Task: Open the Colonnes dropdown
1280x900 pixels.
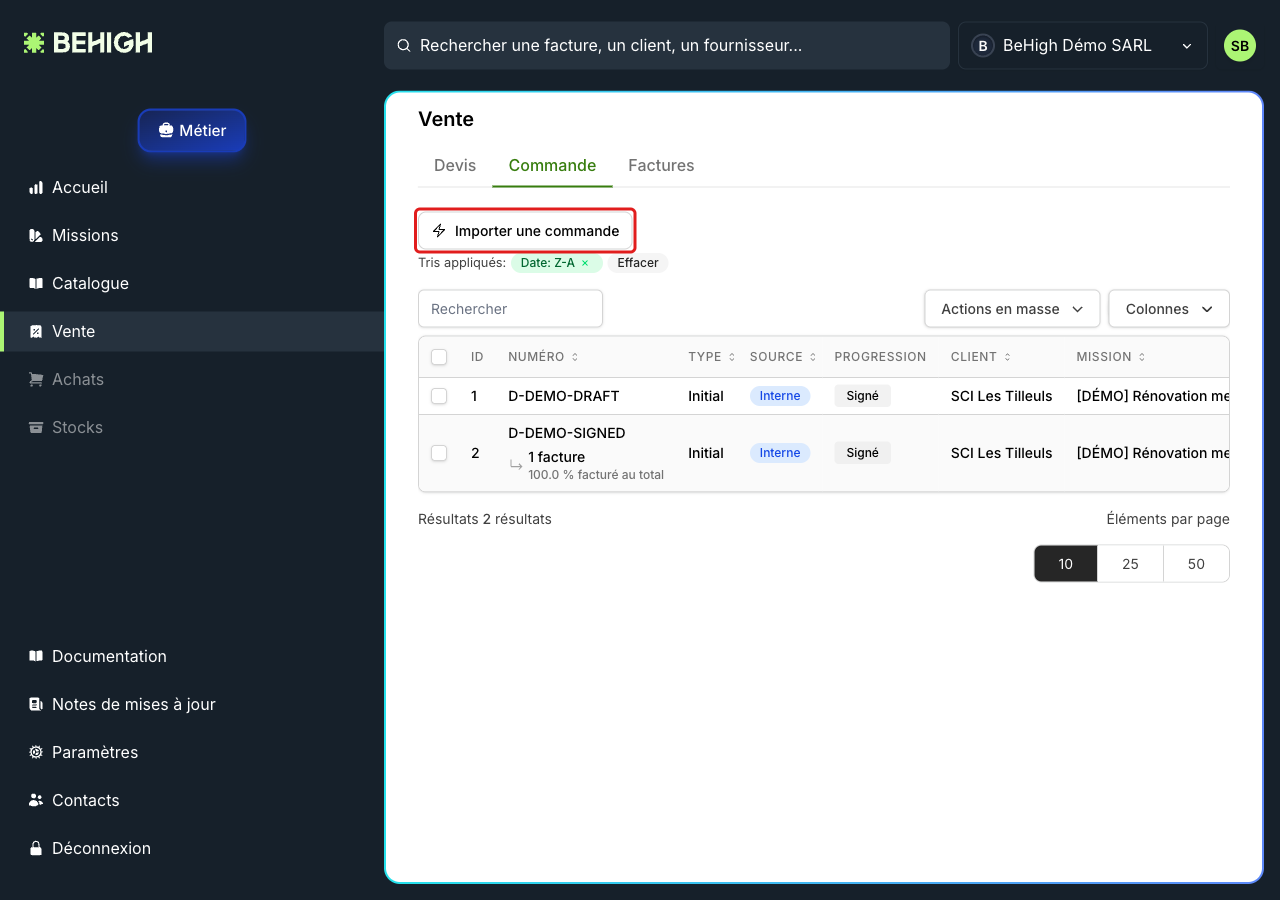Action: [1169, 309]
